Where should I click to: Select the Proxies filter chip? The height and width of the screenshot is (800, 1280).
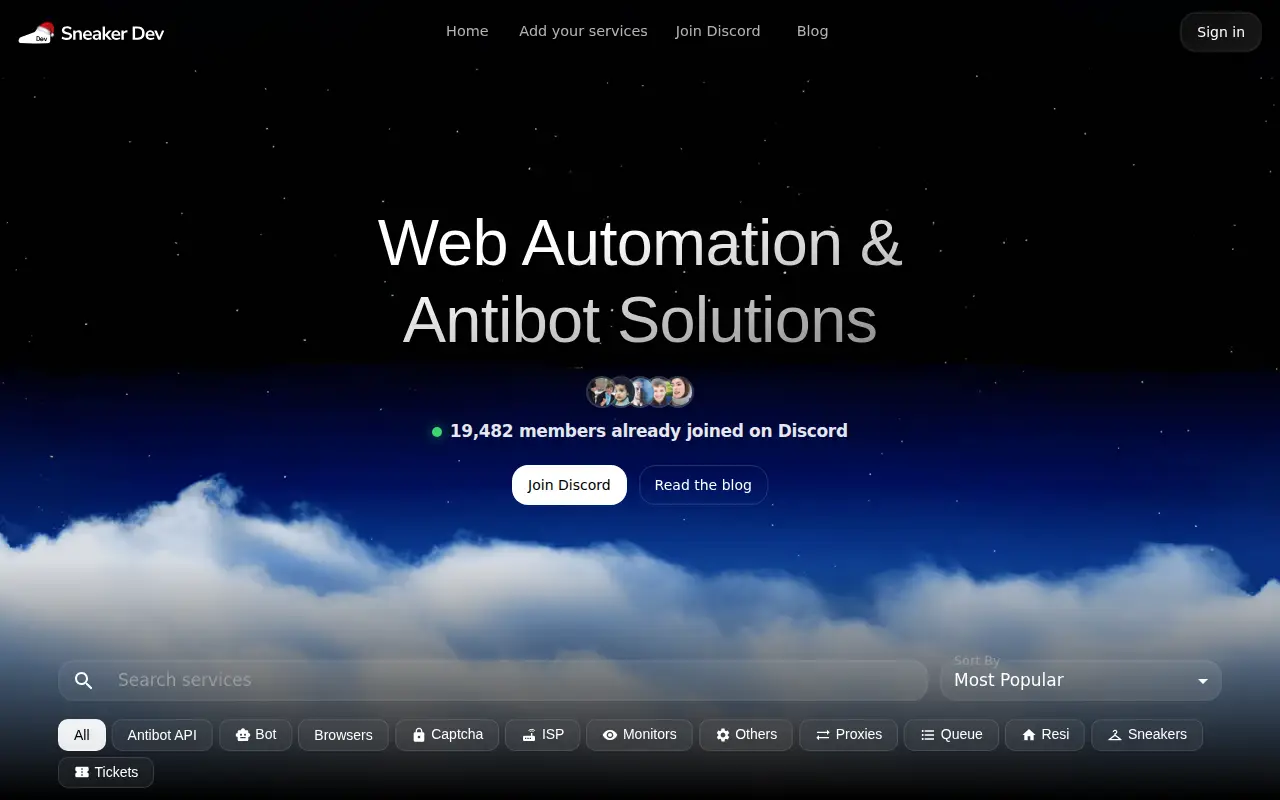[848, 734]
